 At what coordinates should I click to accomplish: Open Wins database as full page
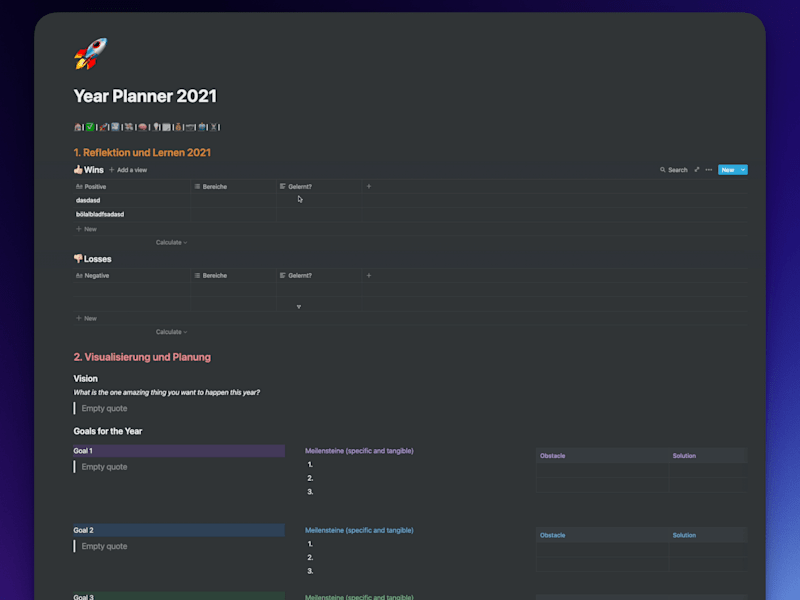pyautogui.click(x=696, y=170)
